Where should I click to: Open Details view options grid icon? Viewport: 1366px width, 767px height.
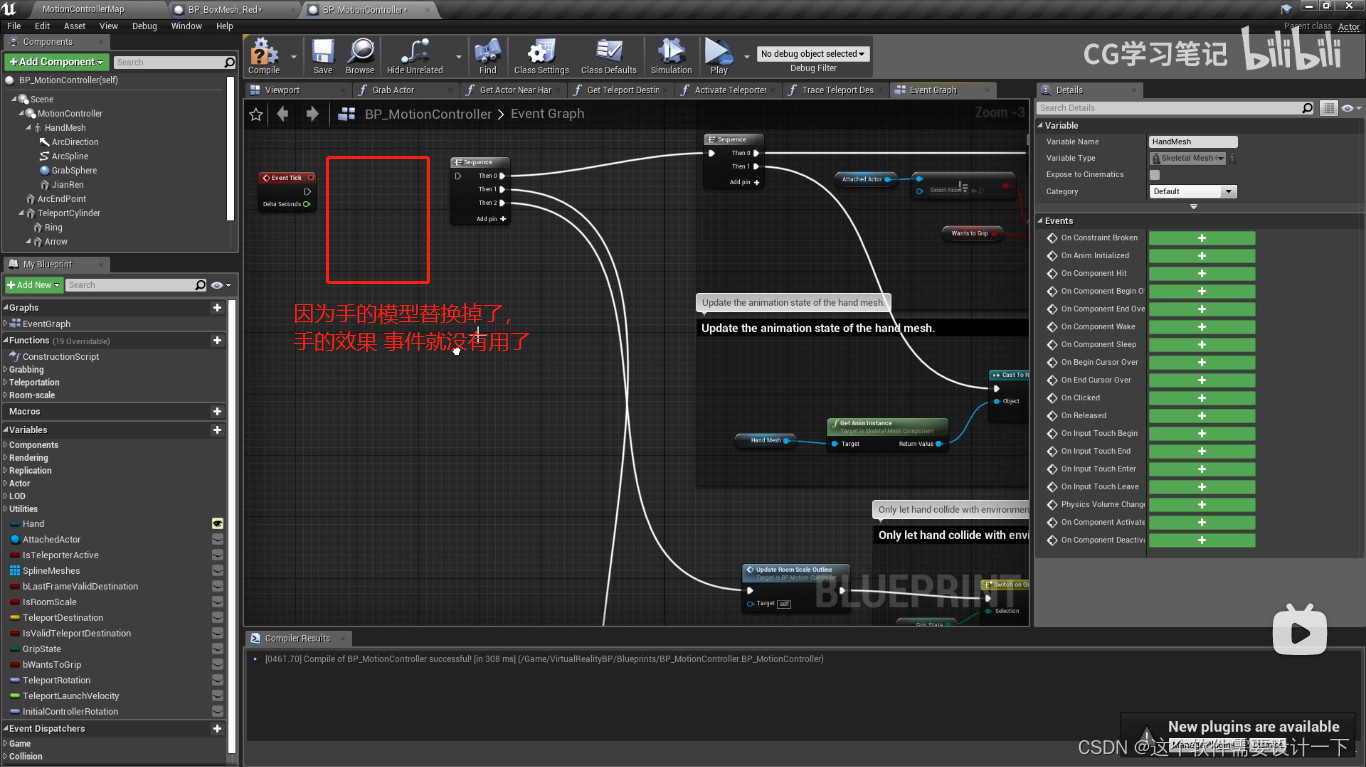pyautogui.click(x=1328, y=108)
